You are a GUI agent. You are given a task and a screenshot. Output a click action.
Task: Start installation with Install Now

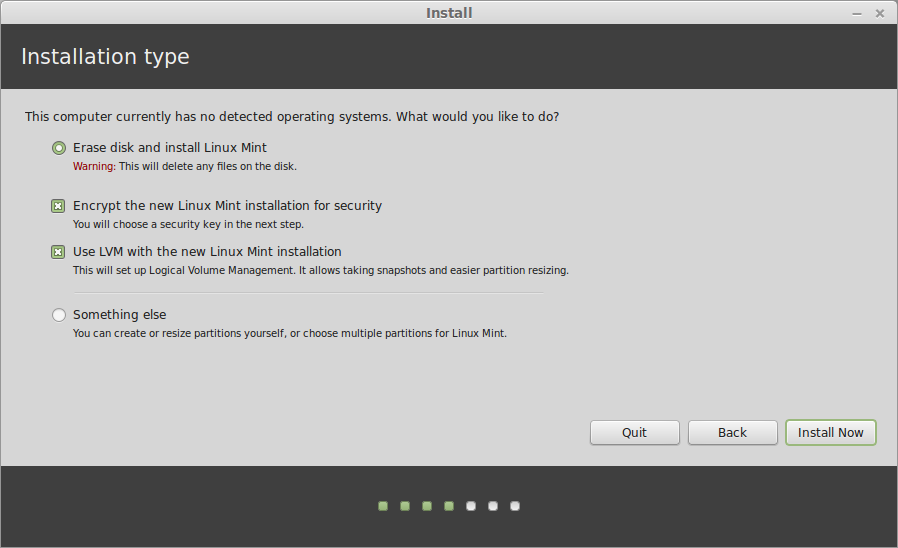(830, 432)
